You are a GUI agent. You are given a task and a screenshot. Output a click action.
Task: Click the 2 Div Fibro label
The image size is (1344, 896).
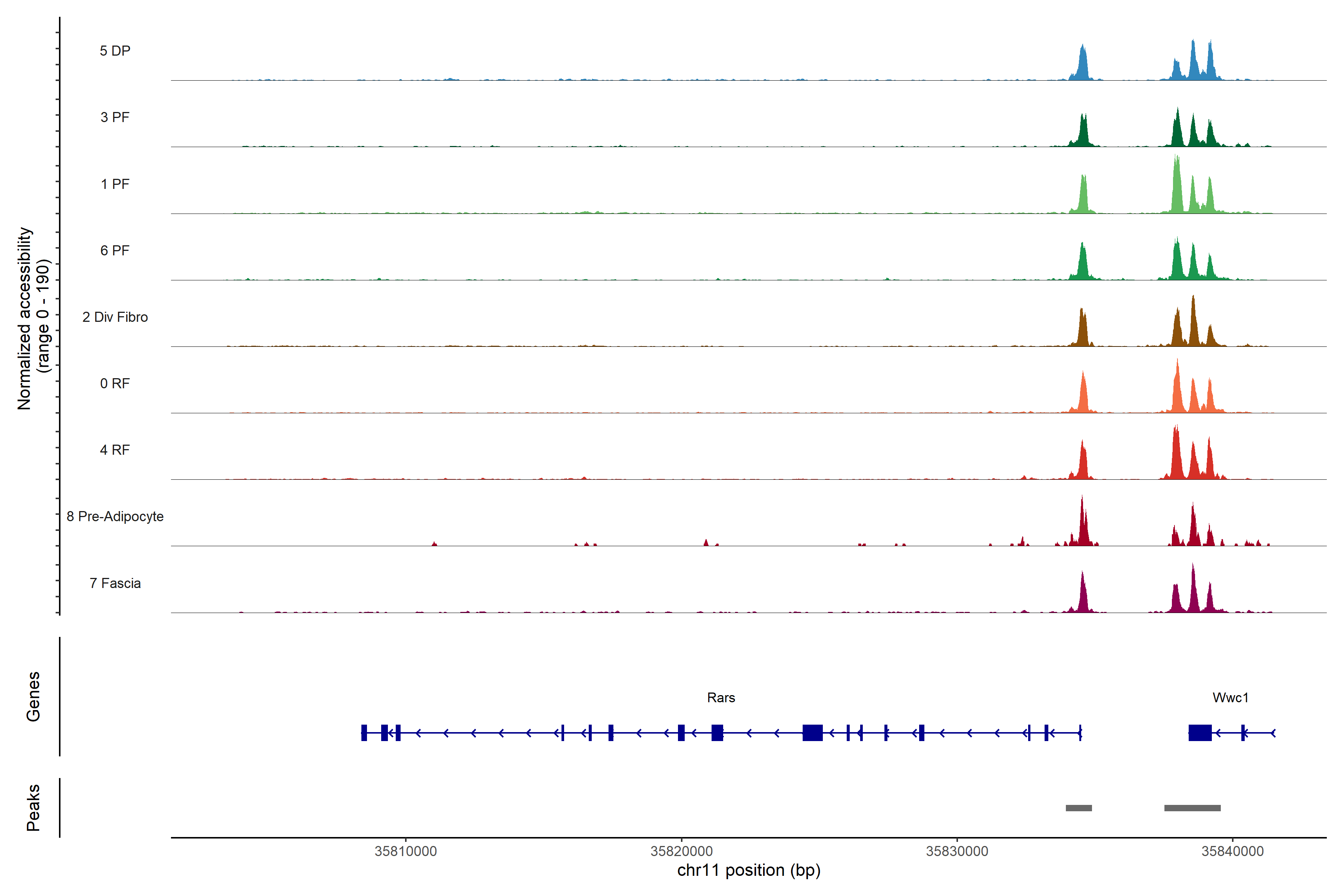115,317
